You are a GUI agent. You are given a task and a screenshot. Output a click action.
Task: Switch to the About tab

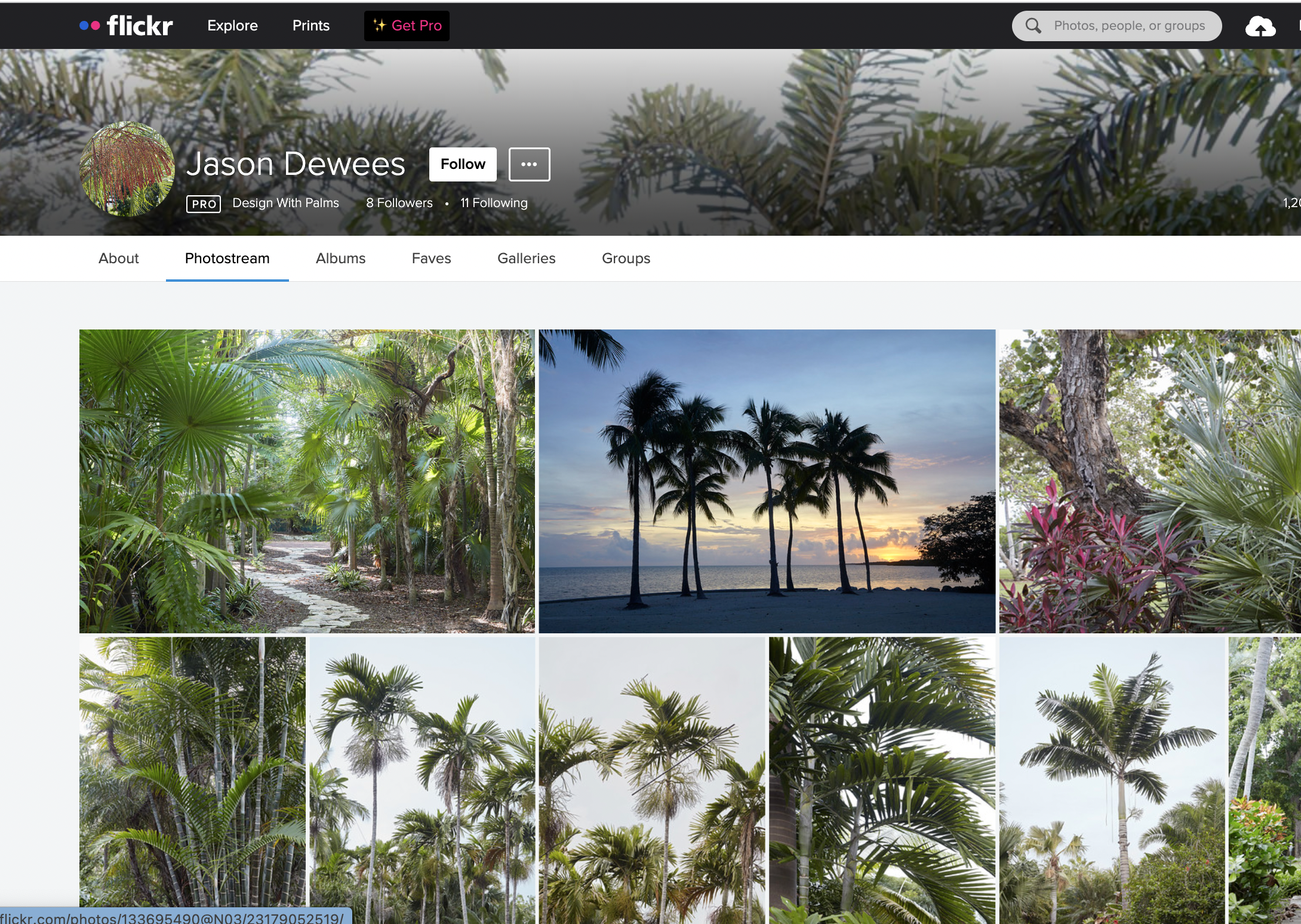tap(118, 258)
